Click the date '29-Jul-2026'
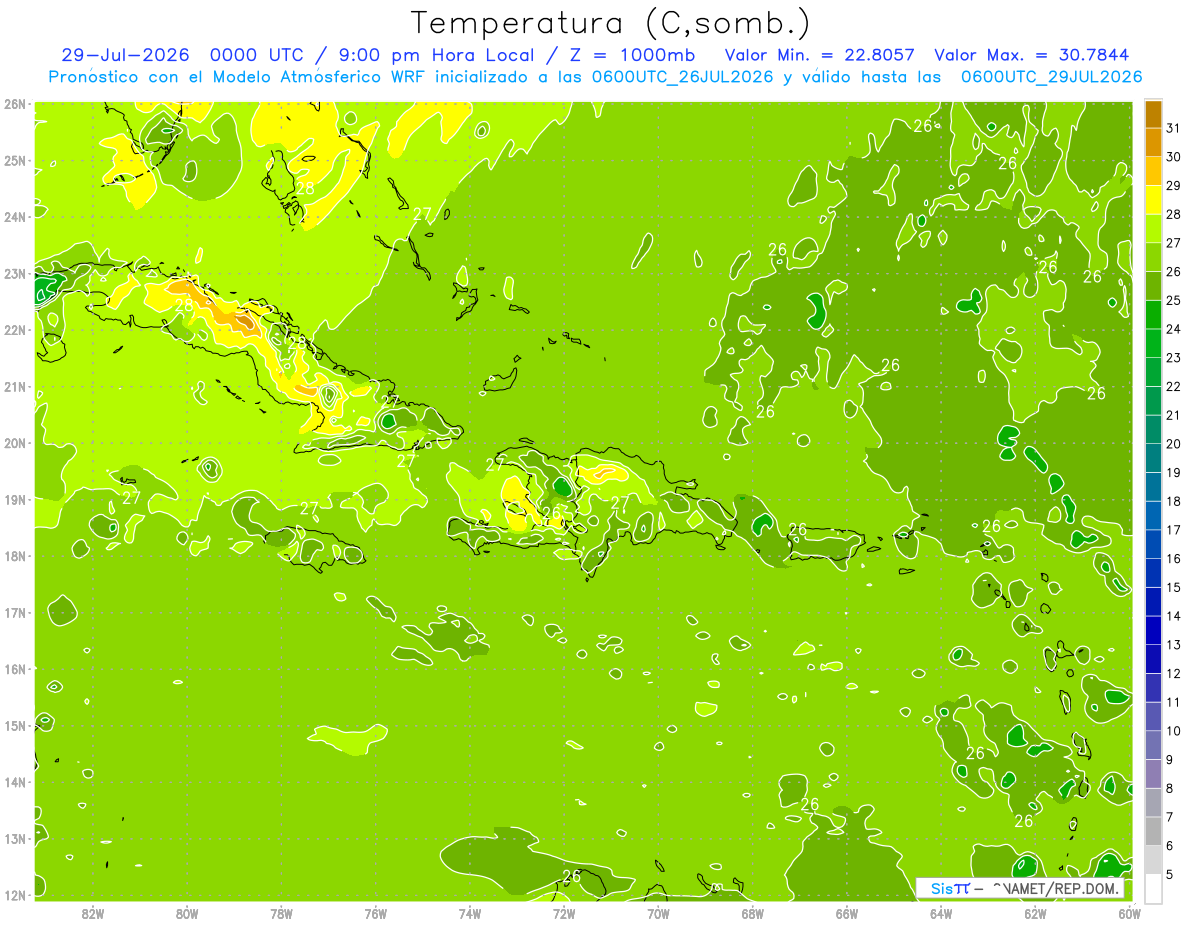Screen dimensions: 1200x927 pyautogui.click(x=126, y=55)
